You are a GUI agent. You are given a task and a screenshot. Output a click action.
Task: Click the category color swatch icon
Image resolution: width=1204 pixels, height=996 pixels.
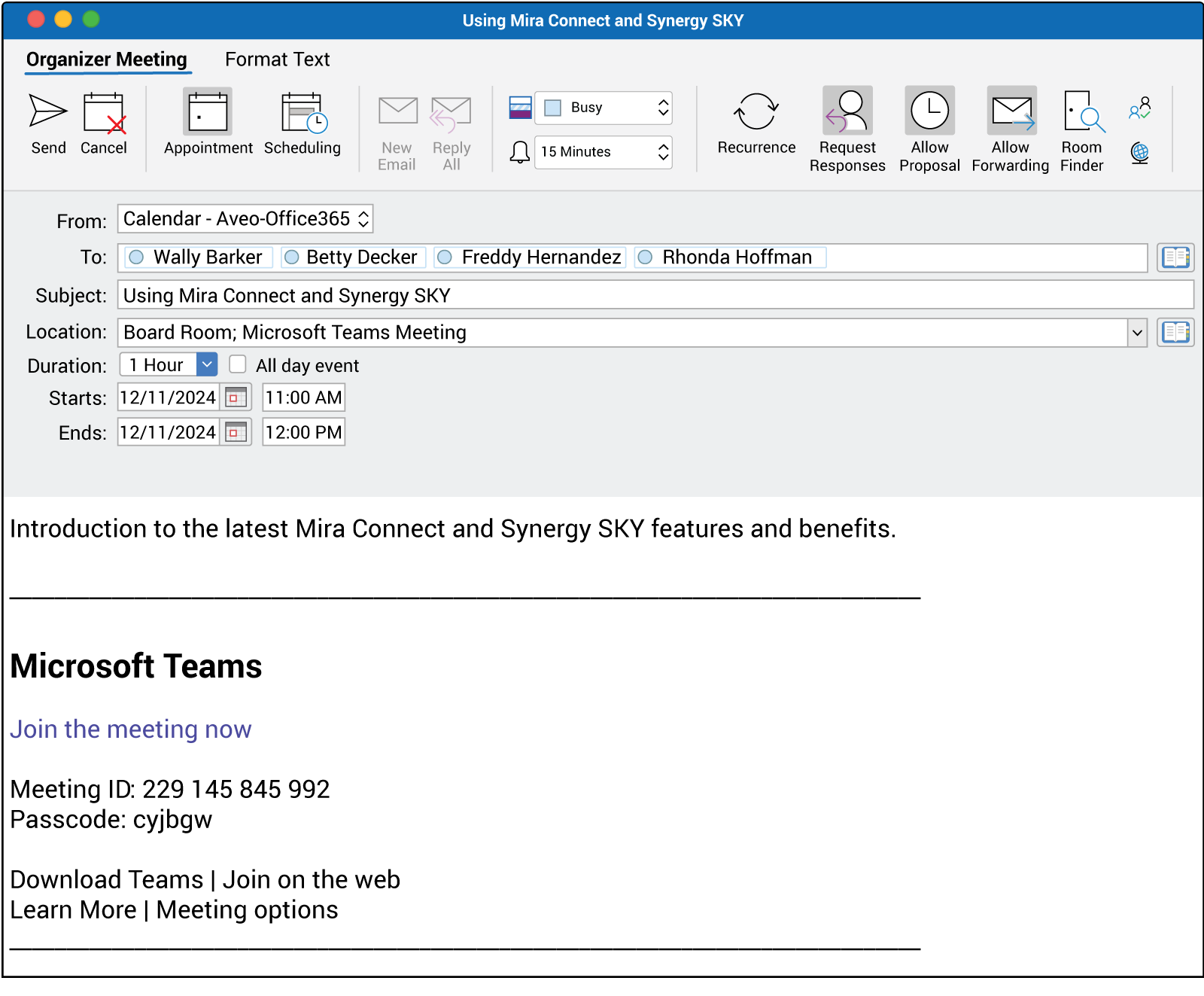520,108
